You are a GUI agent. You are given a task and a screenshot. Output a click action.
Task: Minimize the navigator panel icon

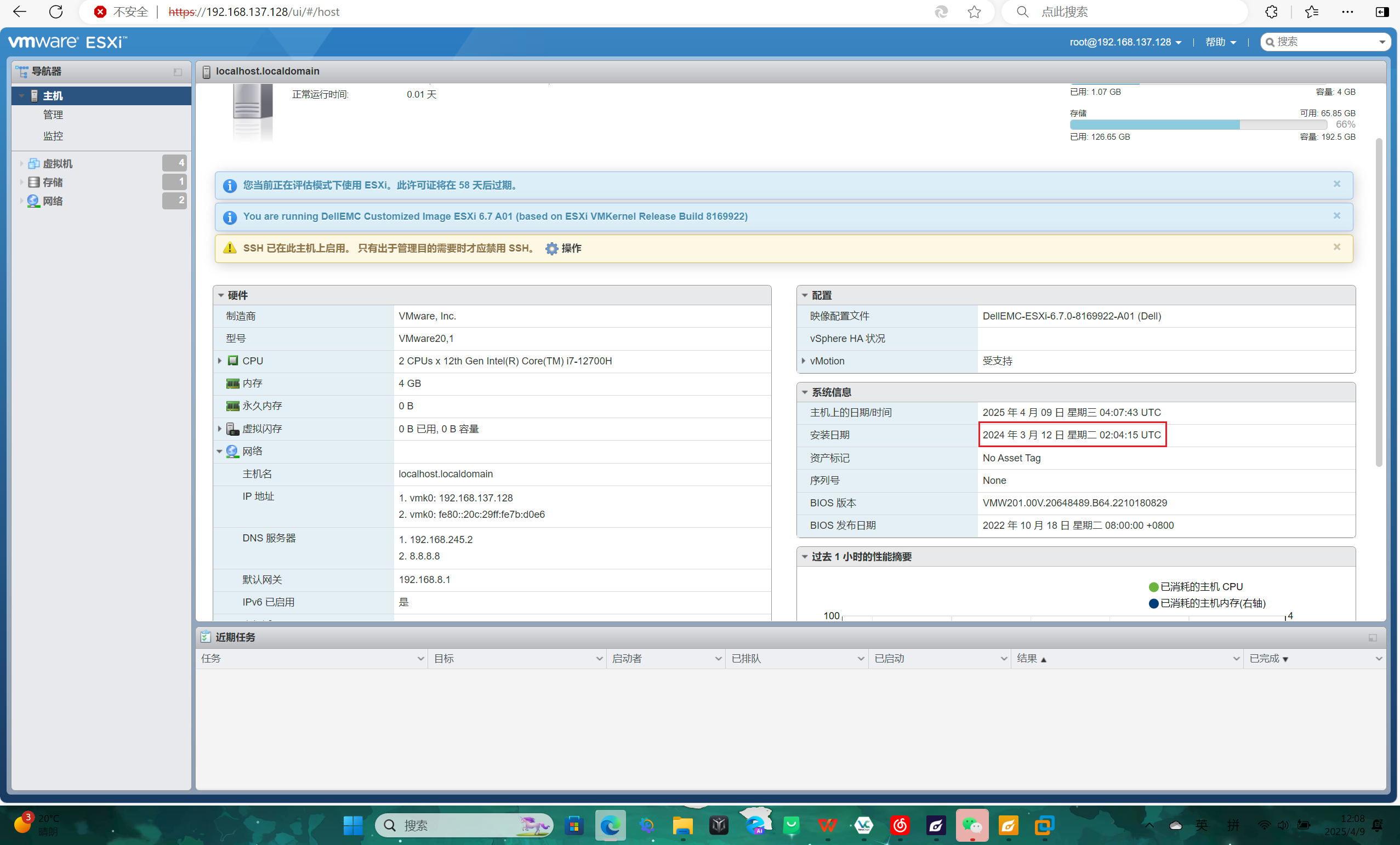pos(178,72)
